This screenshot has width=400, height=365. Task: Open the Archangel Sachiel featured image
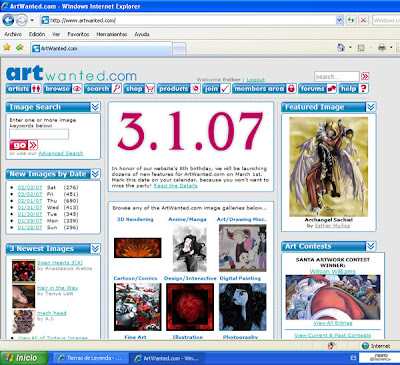point(329,167)
